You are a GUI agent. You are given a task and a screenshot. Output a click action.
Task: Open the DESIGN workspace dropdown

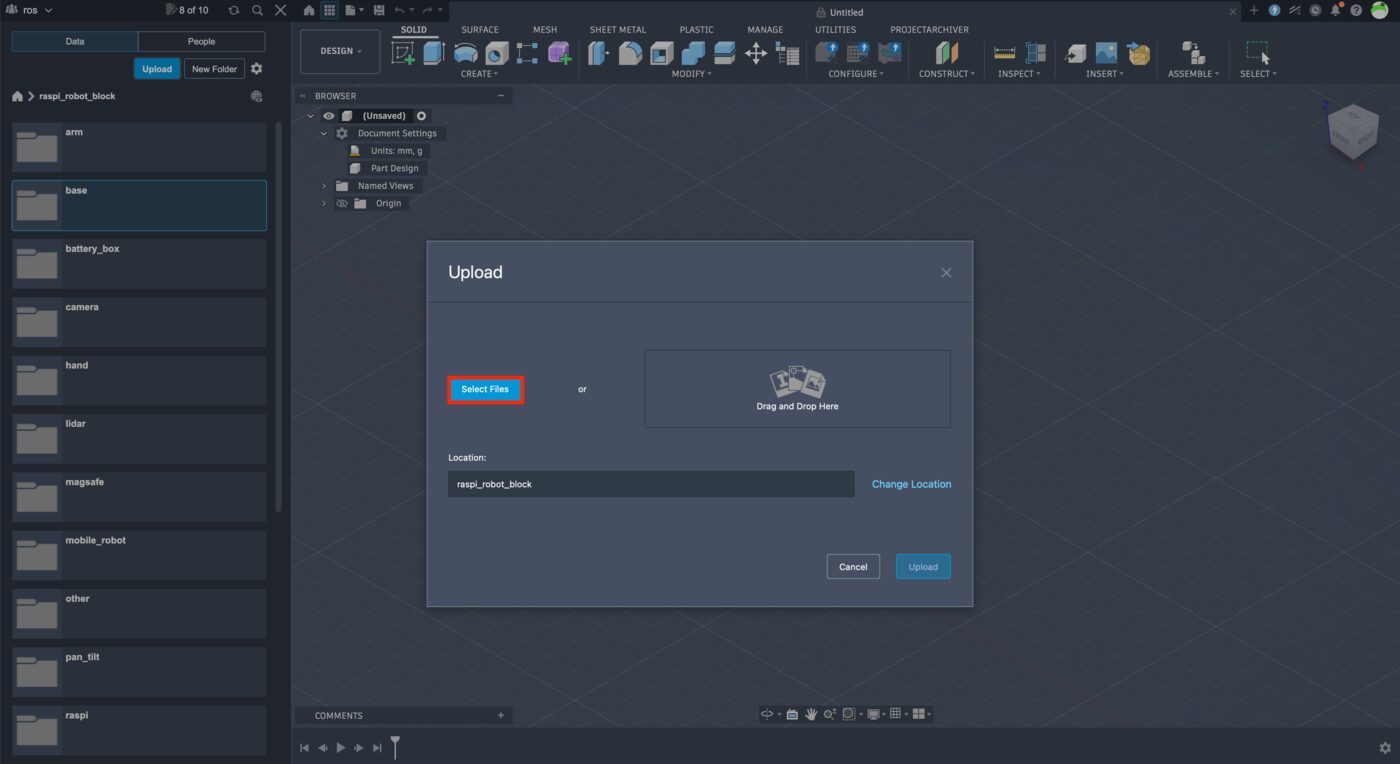[340, 51]
